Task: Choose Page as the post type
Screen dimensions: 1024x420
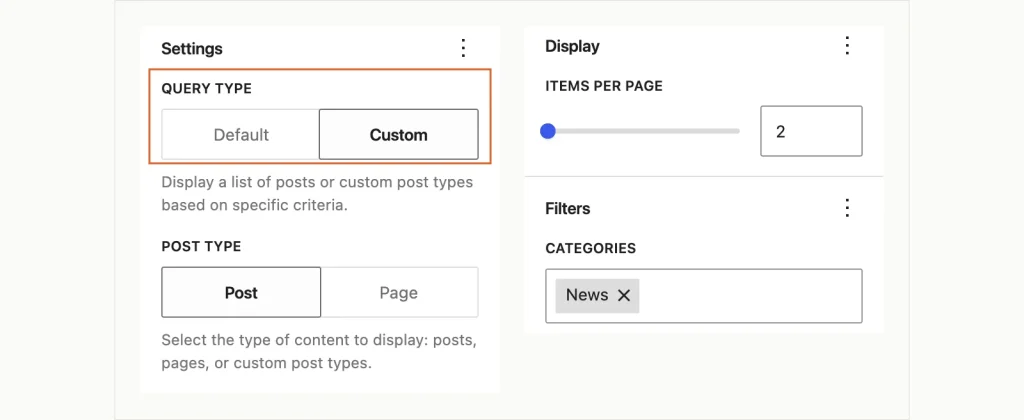Action: pyautogui.click(x=399, y=292)
